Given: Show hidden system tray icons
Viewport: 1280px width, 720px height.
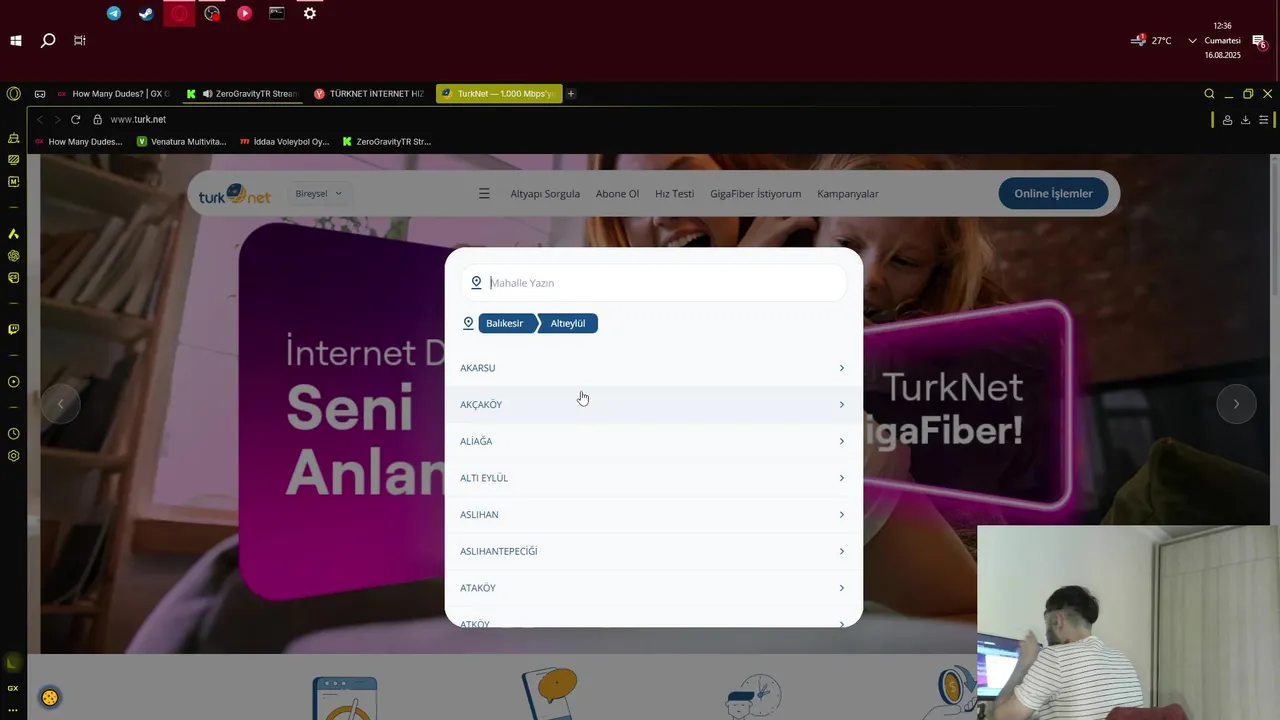Looking at the screenshot, I should (1192, 41).
